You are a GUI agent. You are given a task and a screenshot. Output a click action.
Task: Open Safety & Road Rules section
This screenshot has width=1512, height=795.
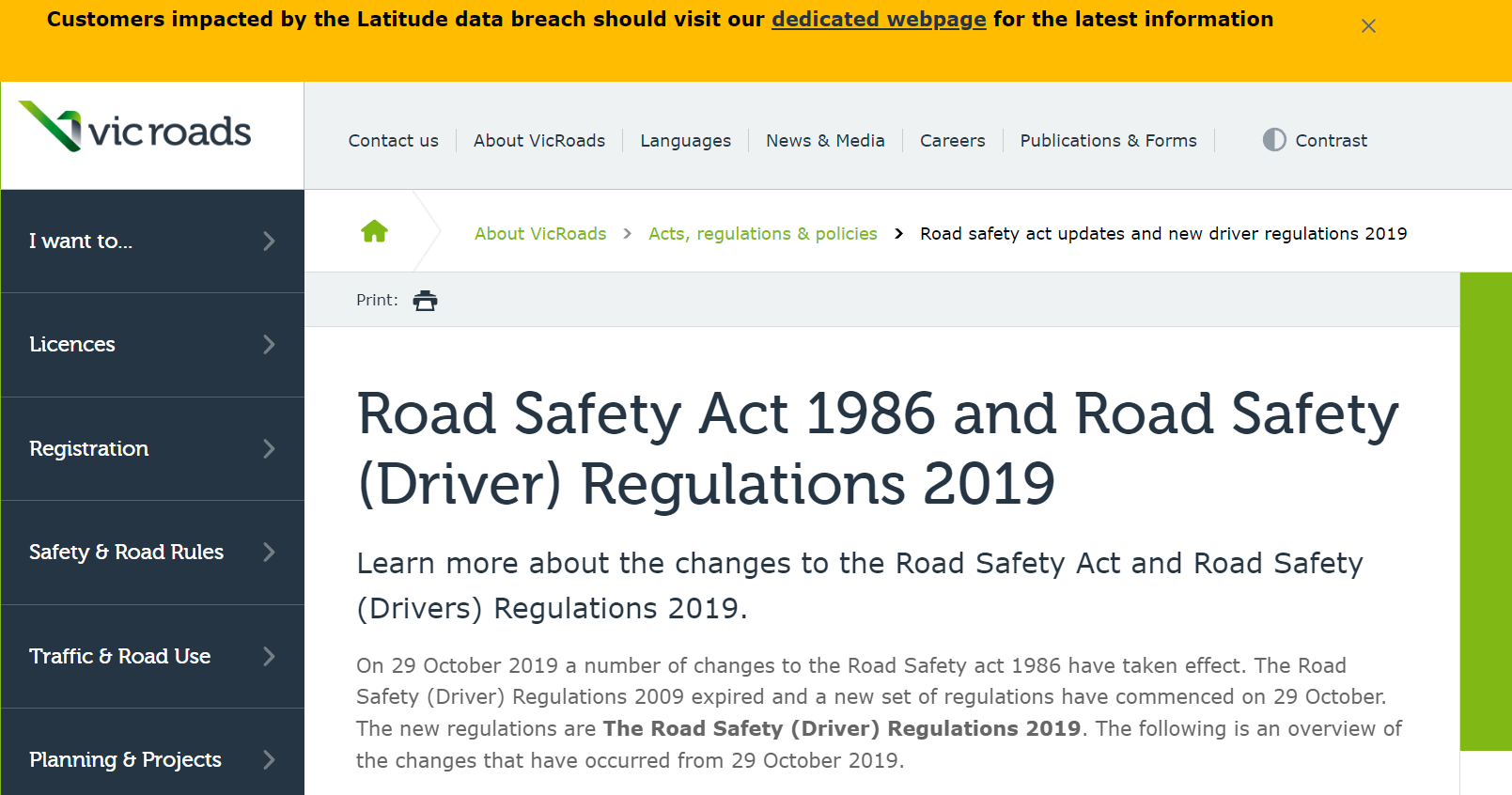coord(152,553)
